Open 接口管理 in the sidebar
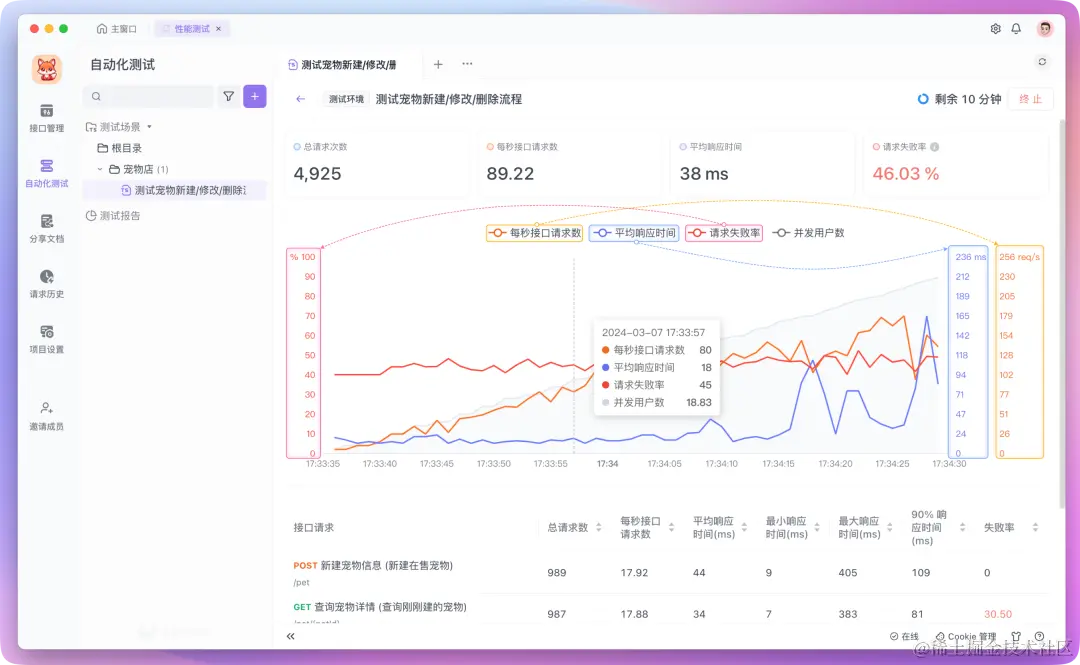Image resolution: width=1080 pixels, height=665 pixels. pyautogui.click(x=46, y=118)
